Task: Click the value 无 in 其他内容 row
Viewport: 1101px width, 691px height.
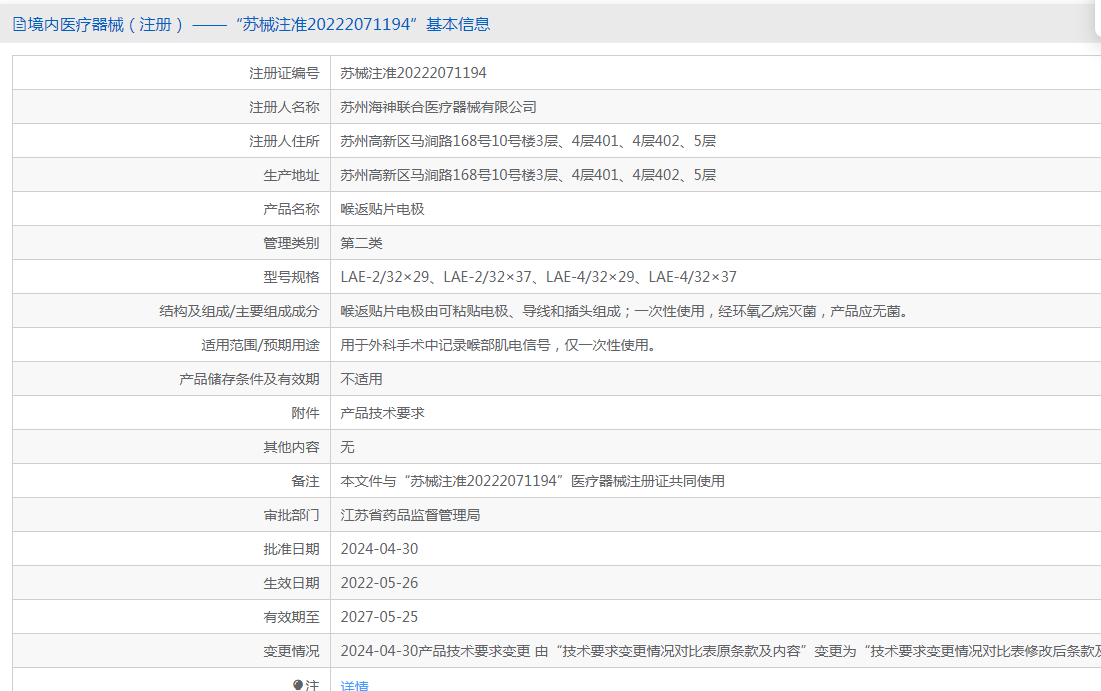Action: (348, 447)
